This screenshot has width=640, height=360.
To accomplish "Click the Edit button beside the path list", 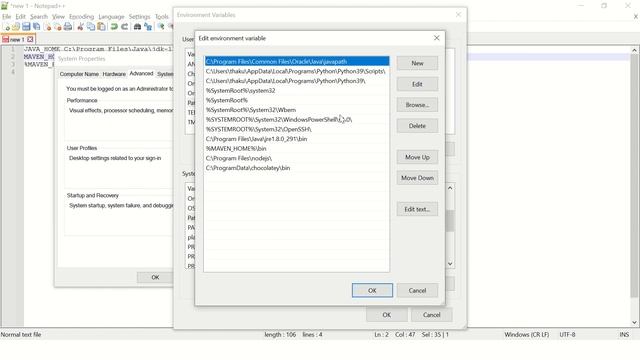I will [x=417, y=84].
